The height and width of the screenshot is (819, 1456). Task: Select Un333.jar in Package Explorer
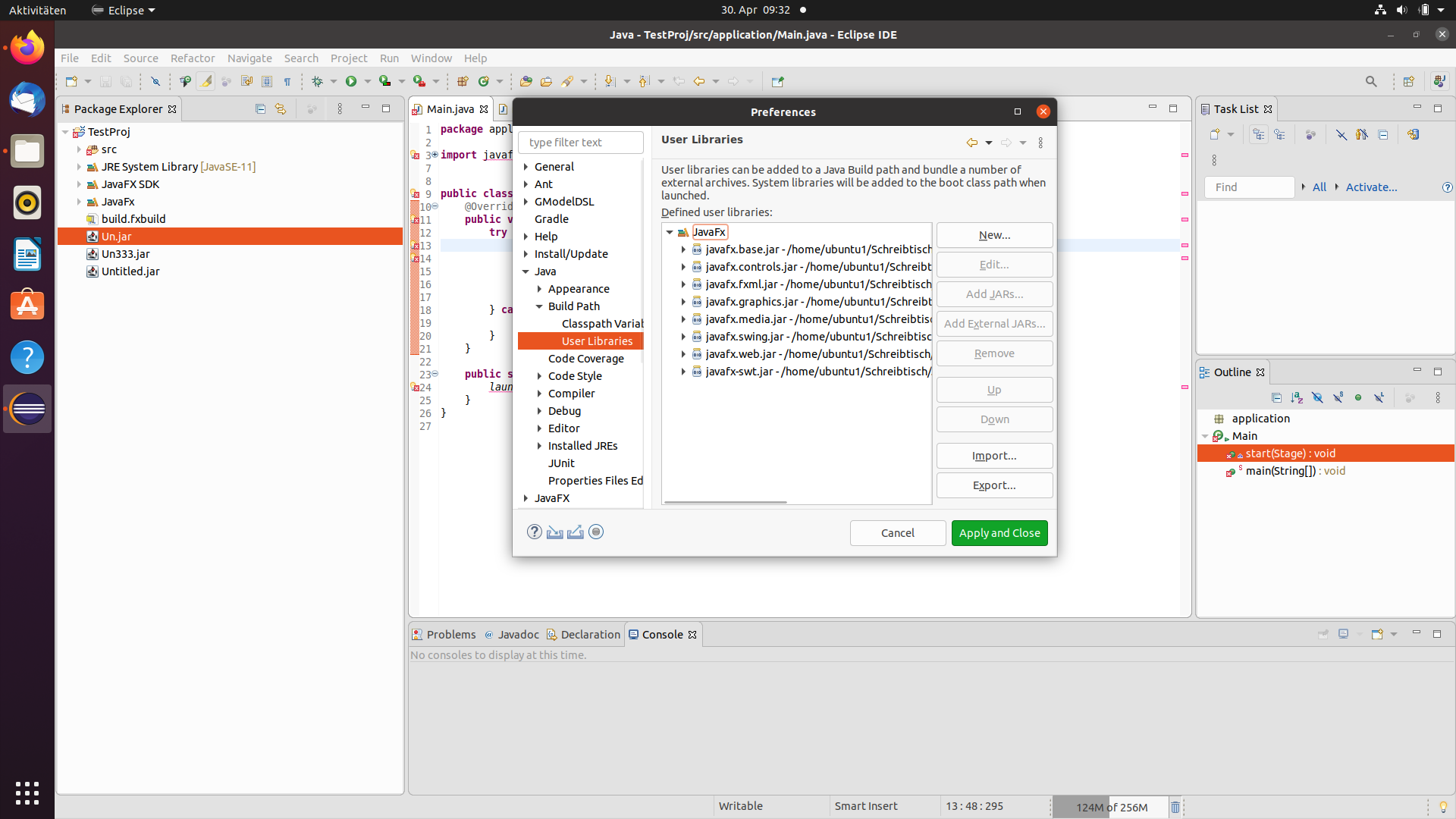coord(126,254)
